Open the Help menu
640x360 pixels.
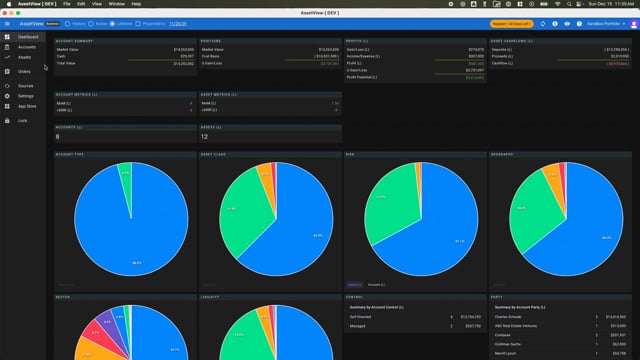[136, 4]
